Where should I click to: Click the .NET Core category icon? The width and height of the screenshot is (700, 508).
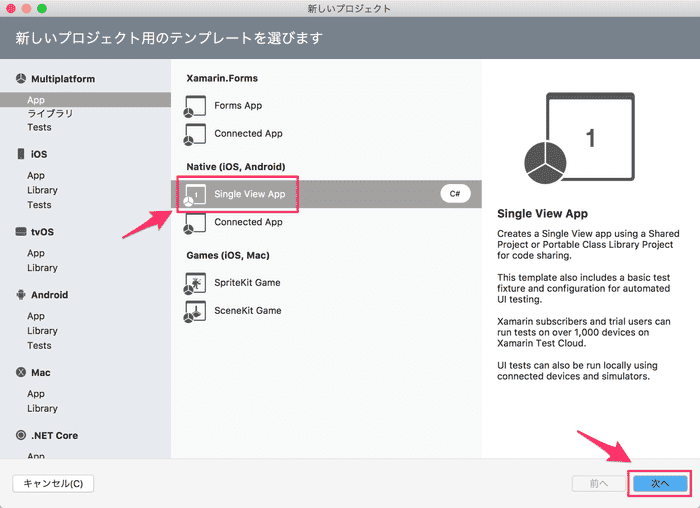point(20,436)
